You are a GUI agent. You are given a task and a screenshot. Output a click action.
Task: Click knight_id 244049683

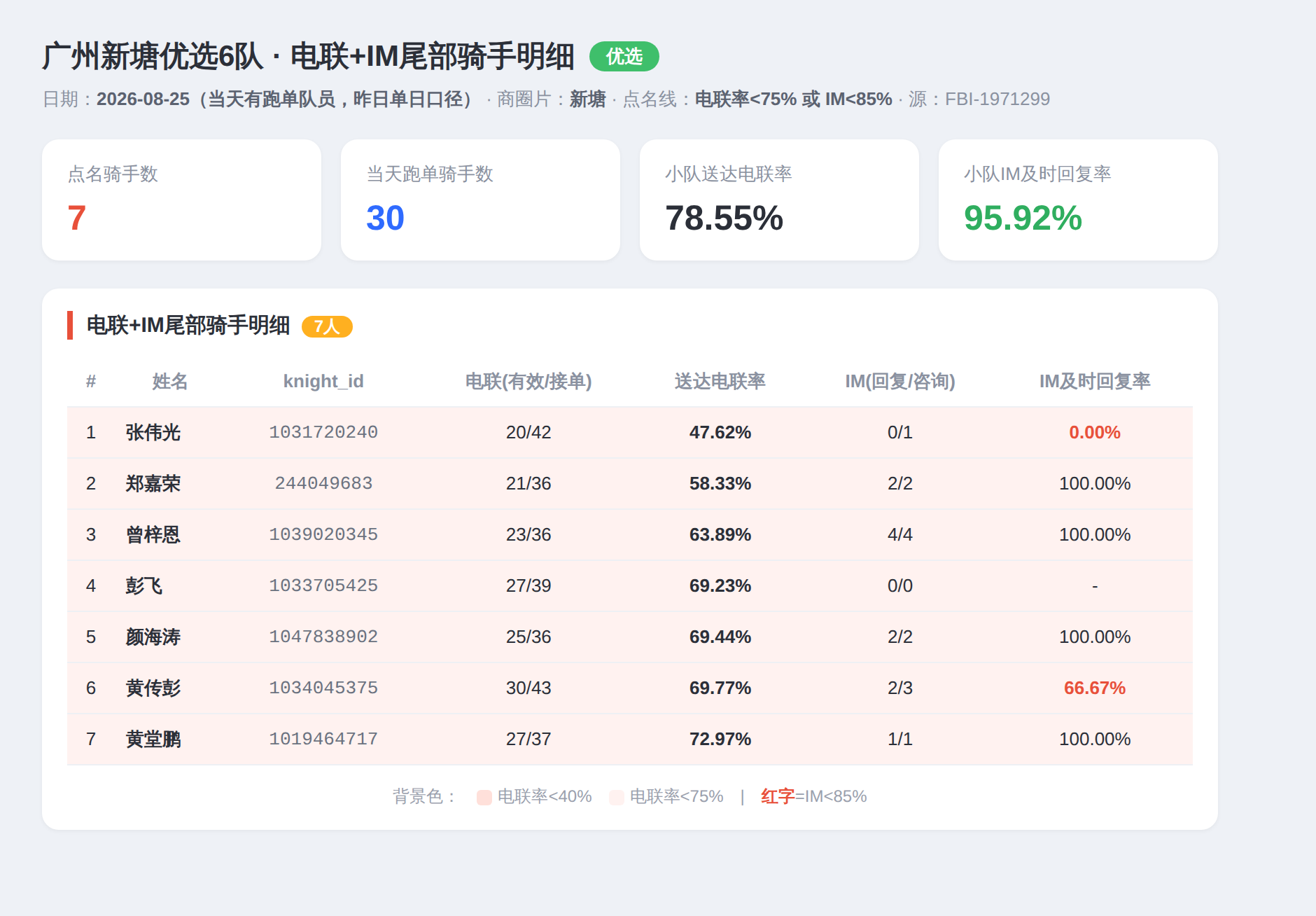(323, 483)
